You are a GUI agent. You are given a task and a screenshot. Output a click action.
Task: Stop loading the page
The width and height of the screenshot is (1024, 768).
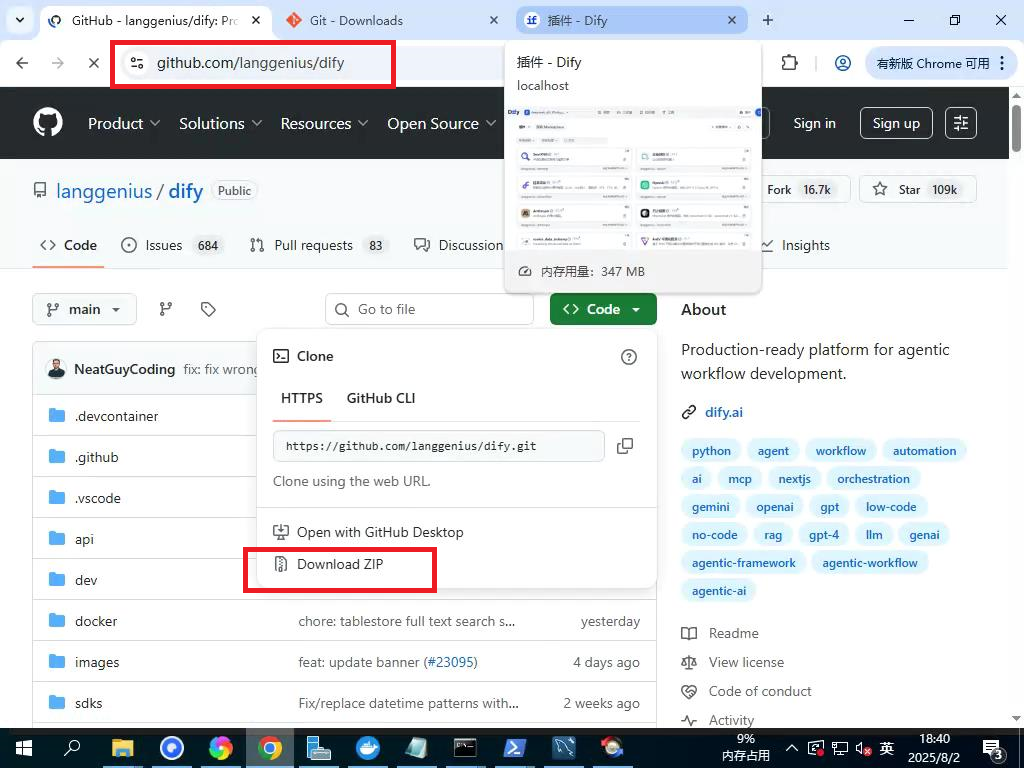93,63
